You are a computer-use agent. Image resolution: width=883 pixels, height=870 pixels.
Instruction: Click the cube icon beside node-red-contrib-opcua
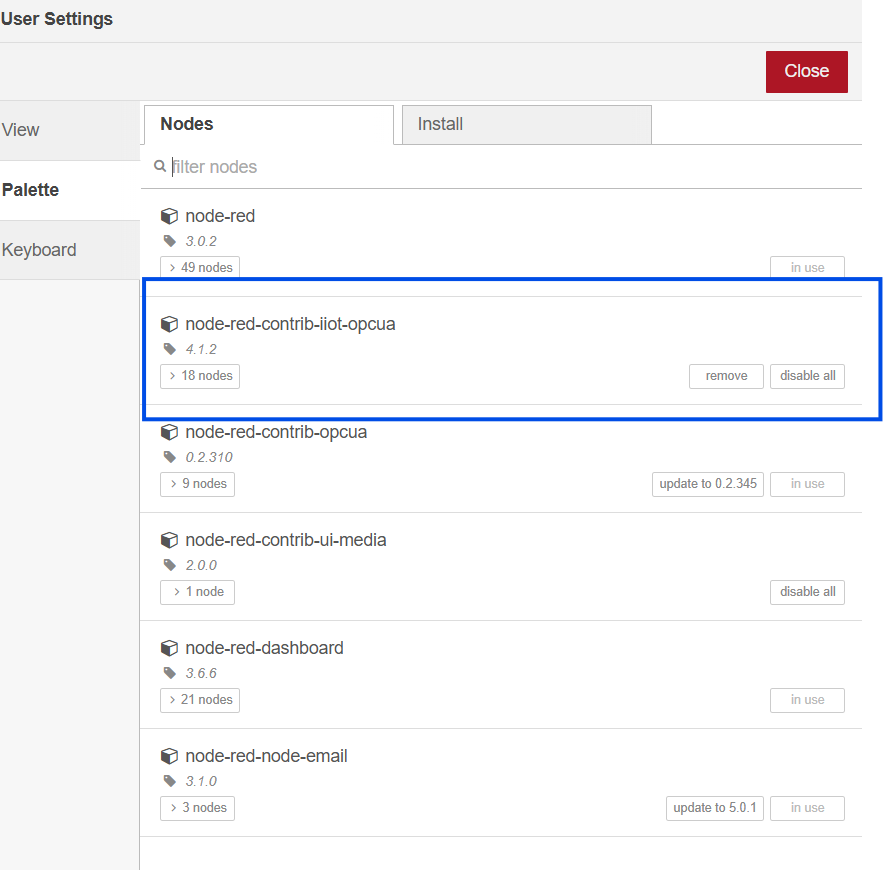tap(169, 432)
